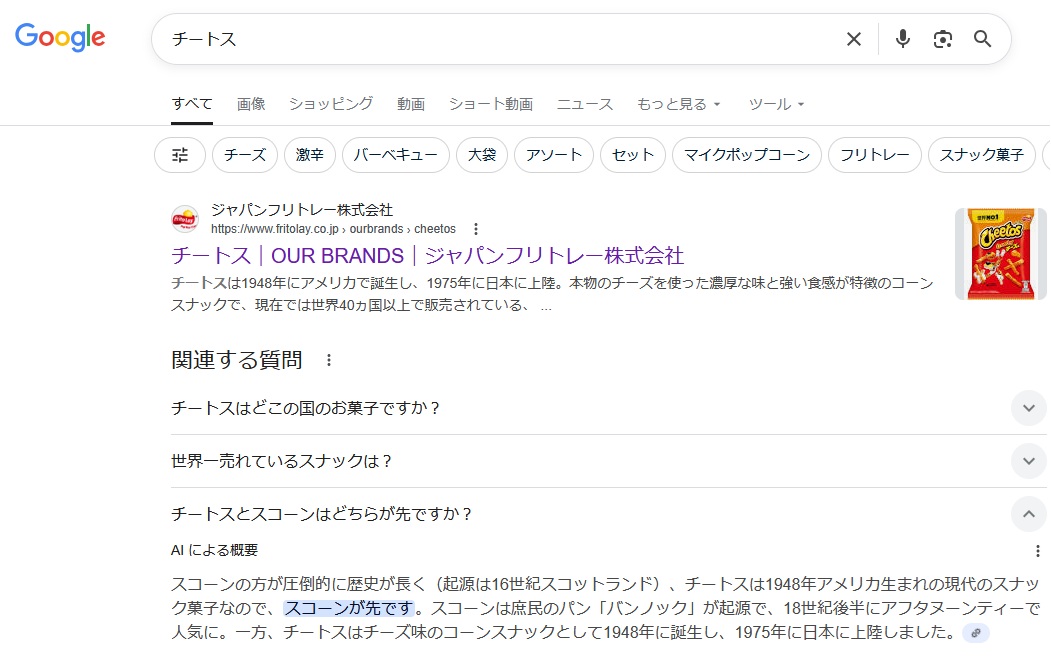
Task: Click the Cheetos package thumbnail
Action: click(x=1001, y=254)
